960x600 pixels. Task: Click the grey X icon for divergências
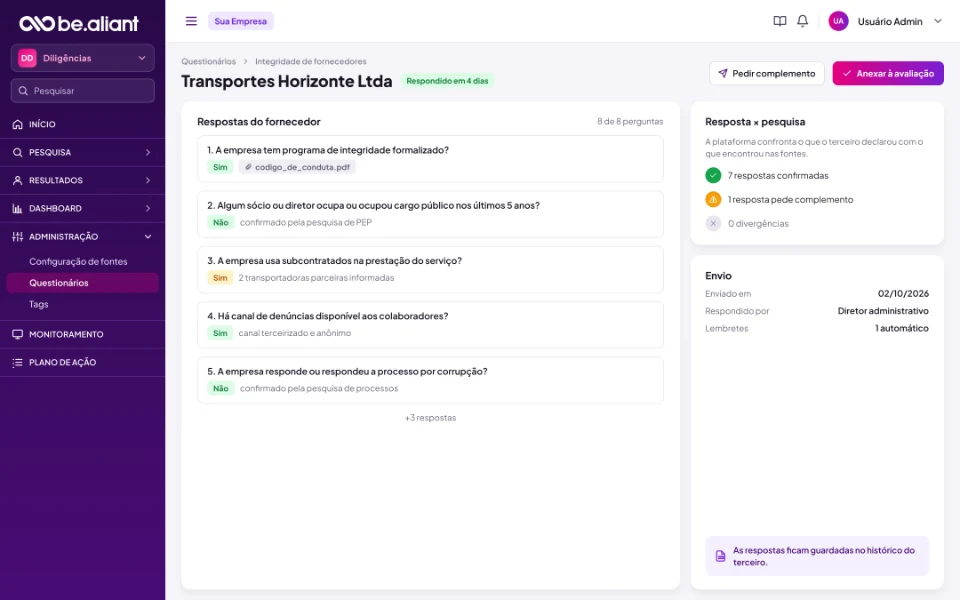[x=713, y=223]
